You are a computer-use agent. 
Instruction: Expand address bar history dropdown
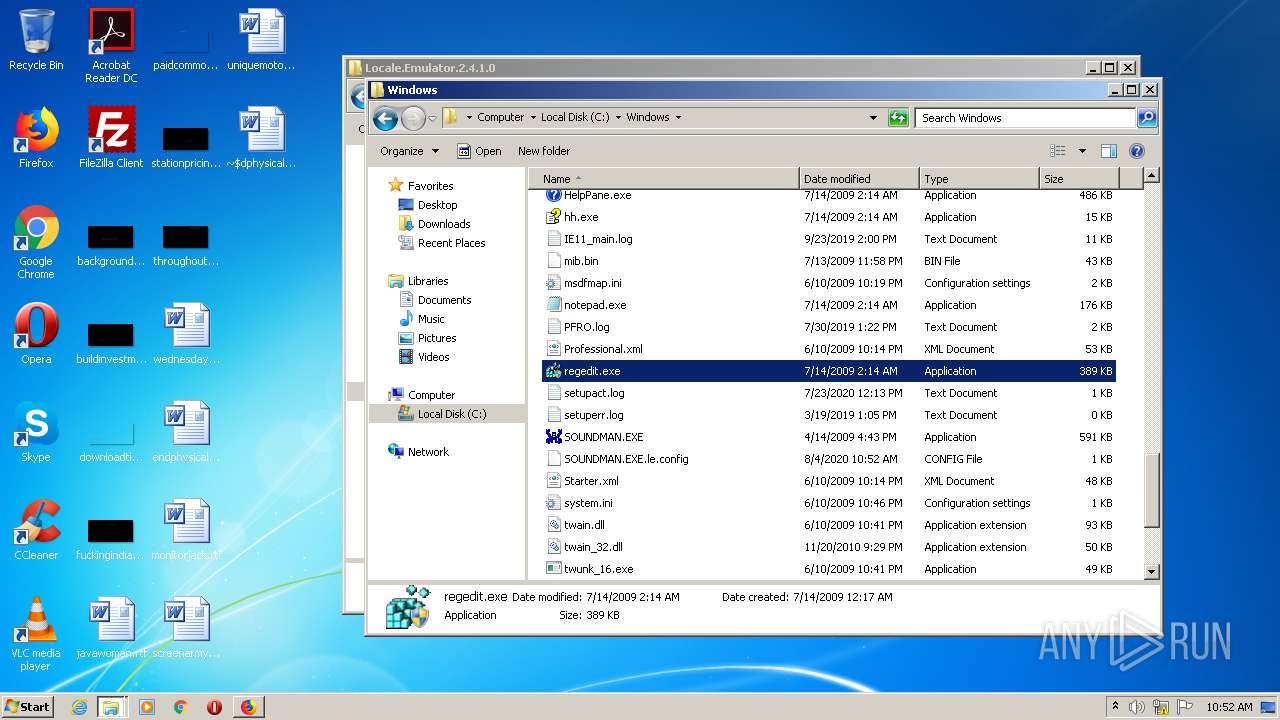pos(873,118)
